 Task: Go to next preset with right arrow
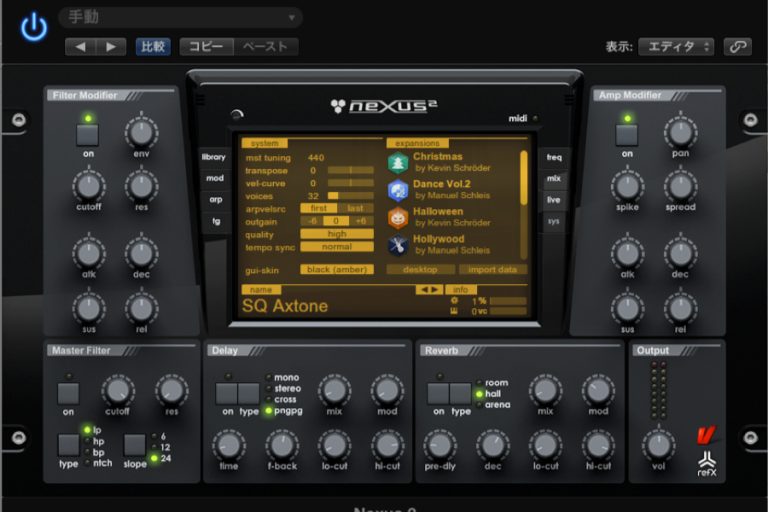click(111, 47)
